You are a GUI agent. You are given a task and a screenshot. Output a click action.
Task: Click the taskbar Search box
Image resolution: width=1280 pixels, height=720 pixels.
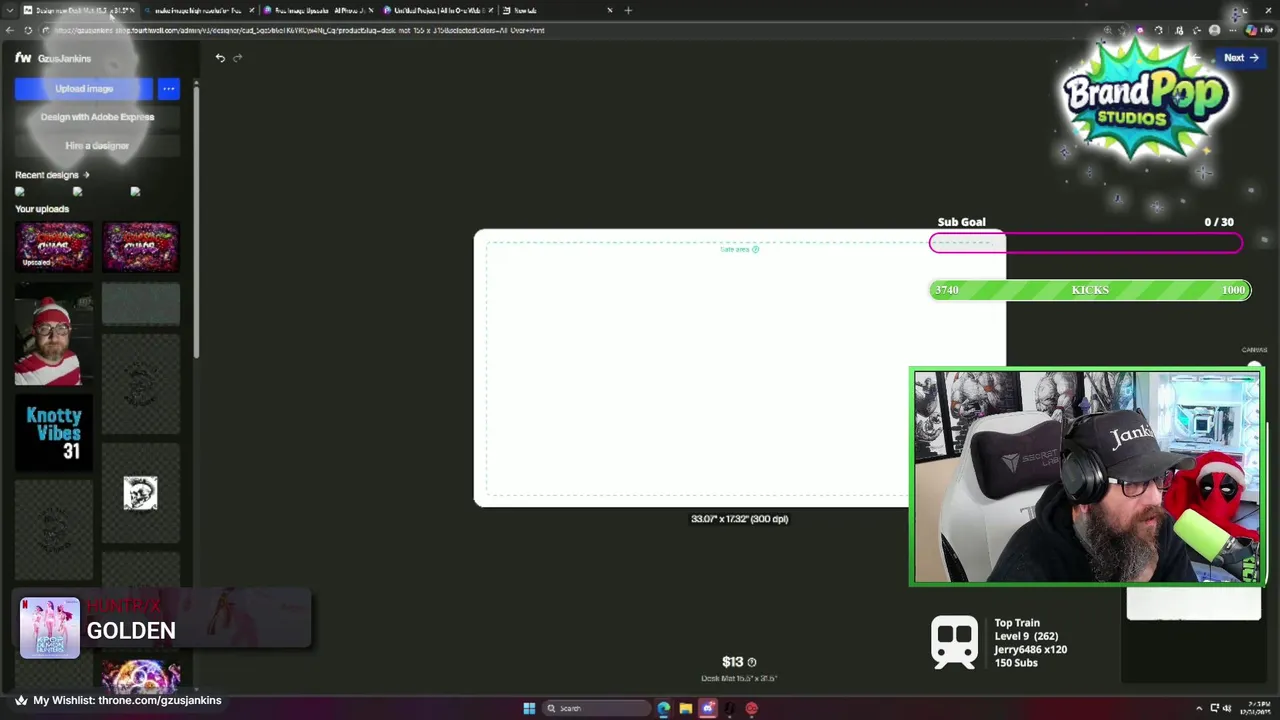[x=597, y=709]
